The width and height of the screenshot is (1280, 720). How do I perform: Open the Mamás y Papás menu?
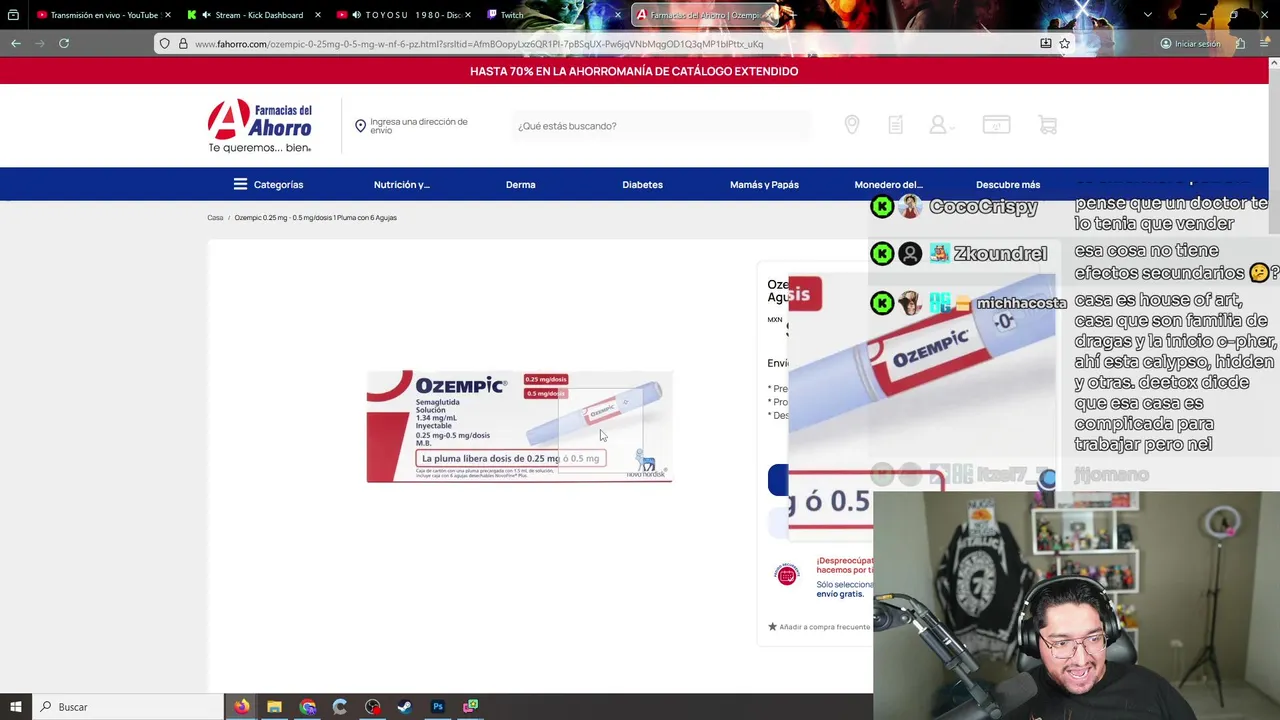[764, 184]
